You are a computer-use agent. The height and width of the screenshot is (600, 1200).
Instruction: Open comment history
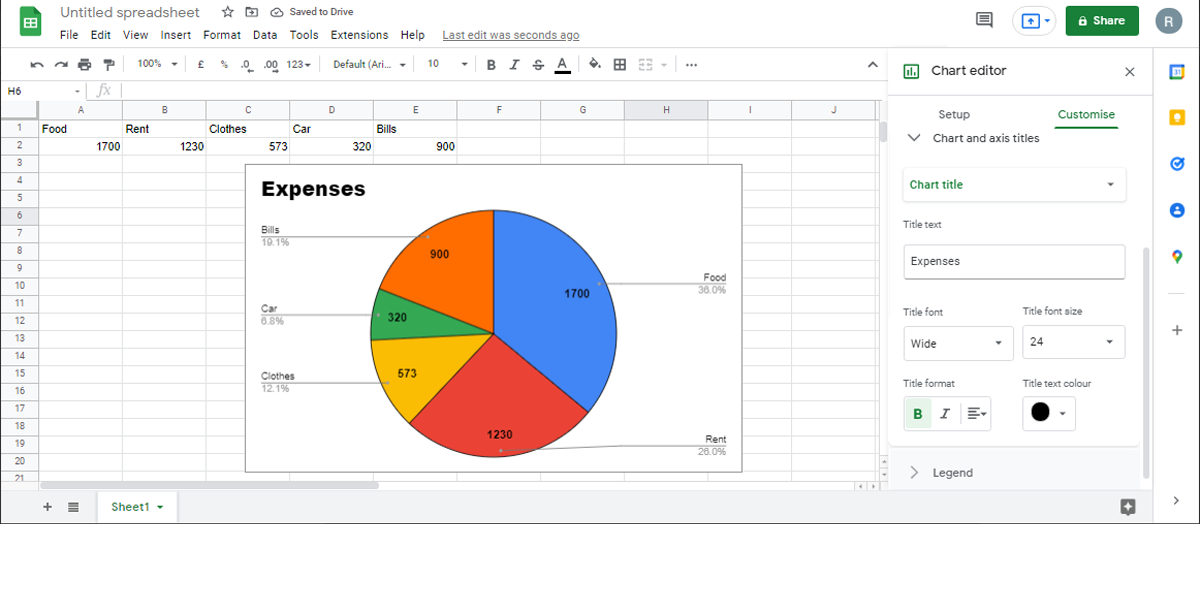click(x=984, y=20)
